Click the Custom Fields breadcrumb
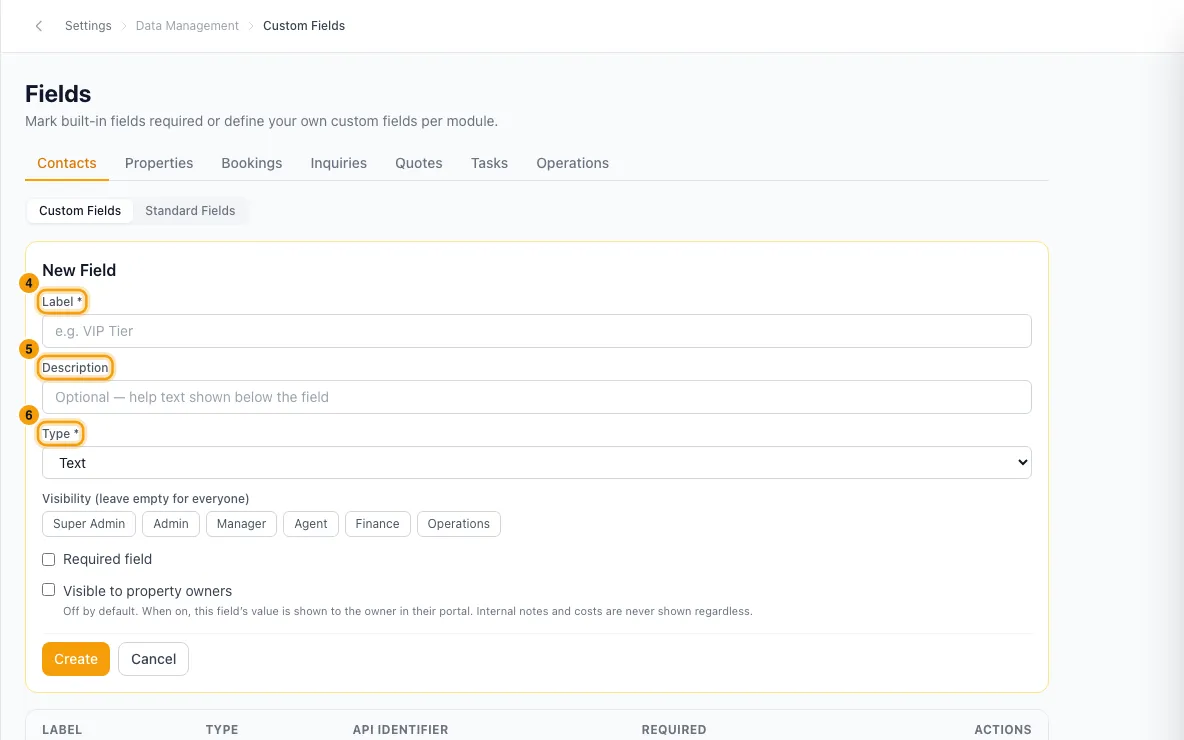Image resolution: width=1184 pixels, height=740 pixels. [304, 26]
